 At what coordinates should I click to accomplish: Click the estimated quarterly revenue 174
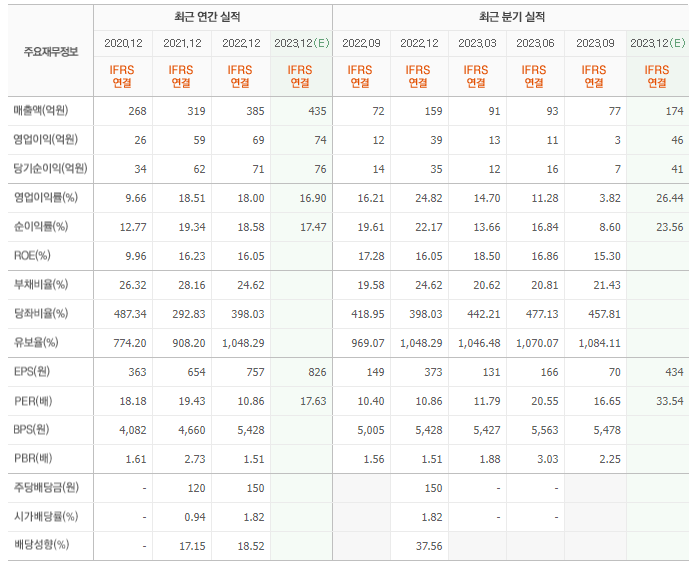(675, 111)
